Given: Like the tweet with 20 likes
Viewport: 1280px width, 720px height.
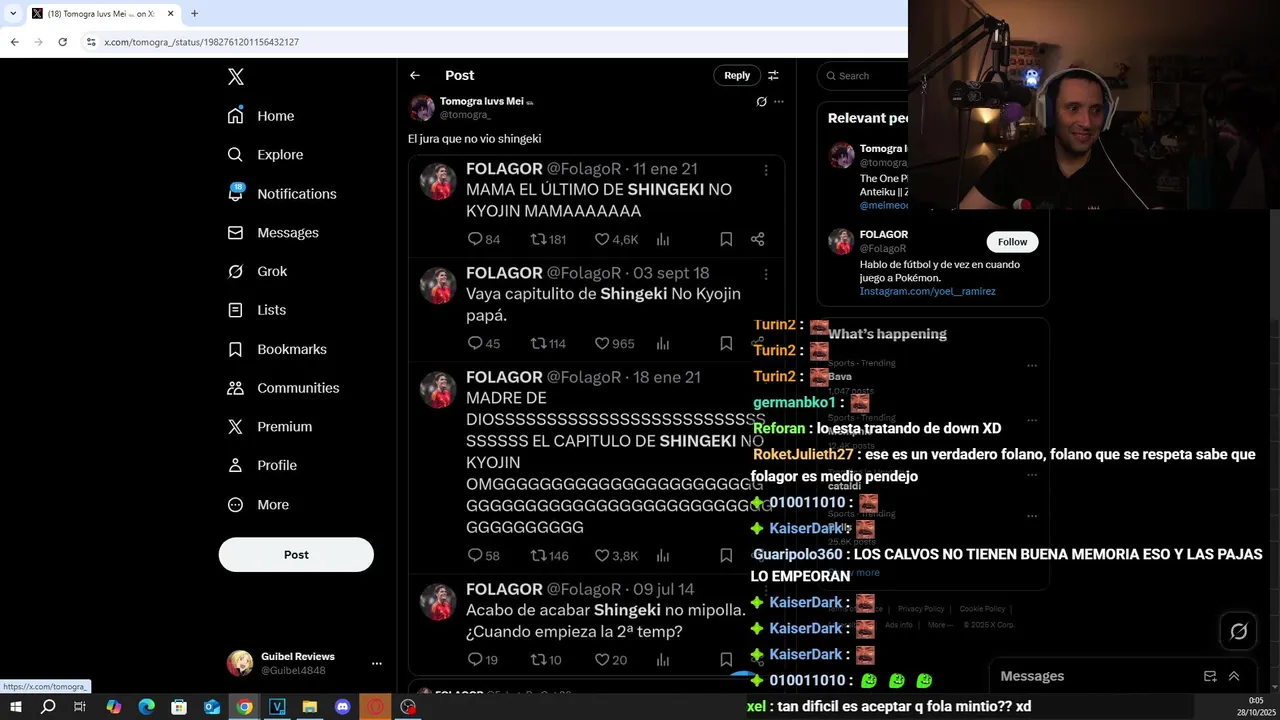Looking at the screenshot, I should tap(611, 659).
